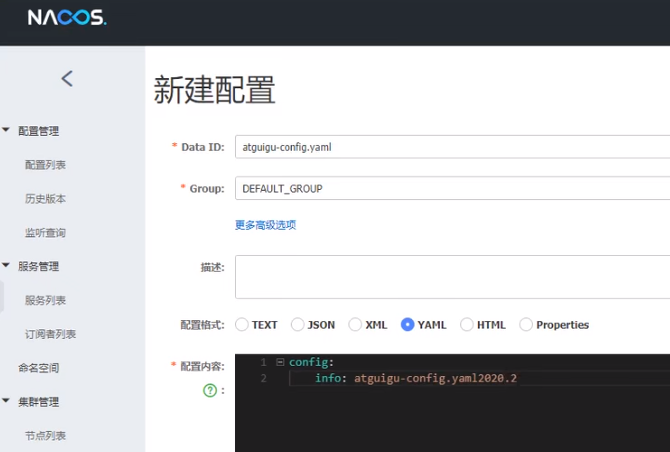Collapse the sidebar with back chevron
Screen dimensions: 670x452
pyautogui.click(x=67, y=78)
